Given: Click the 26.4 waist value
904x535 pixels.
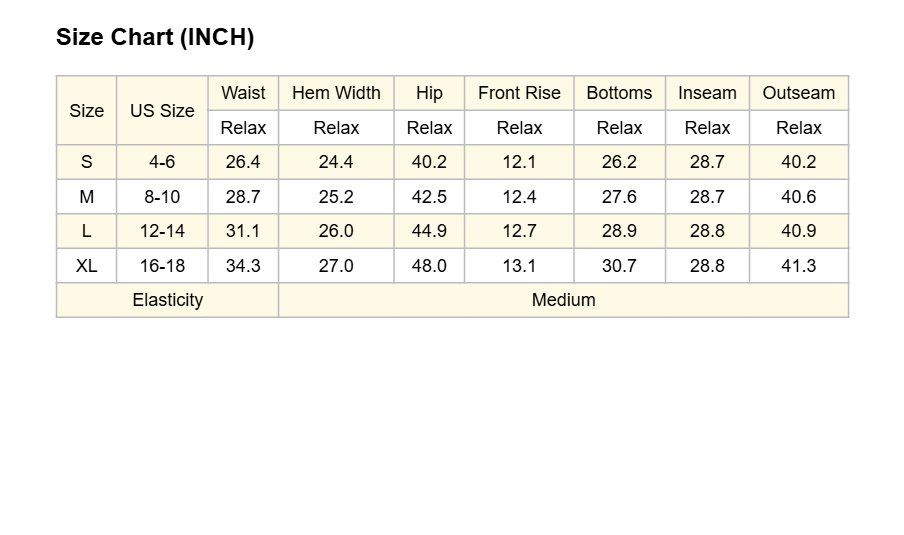Looking at the screenshot, I should 243,162.
